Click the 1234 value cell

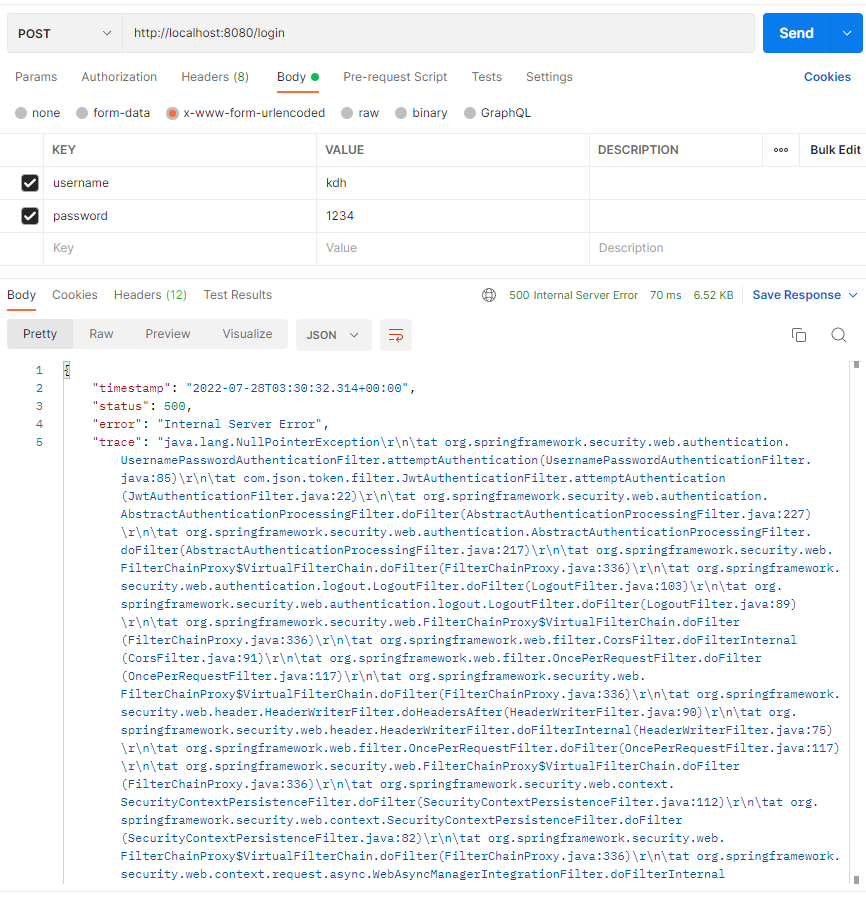[x=452, y=216]
